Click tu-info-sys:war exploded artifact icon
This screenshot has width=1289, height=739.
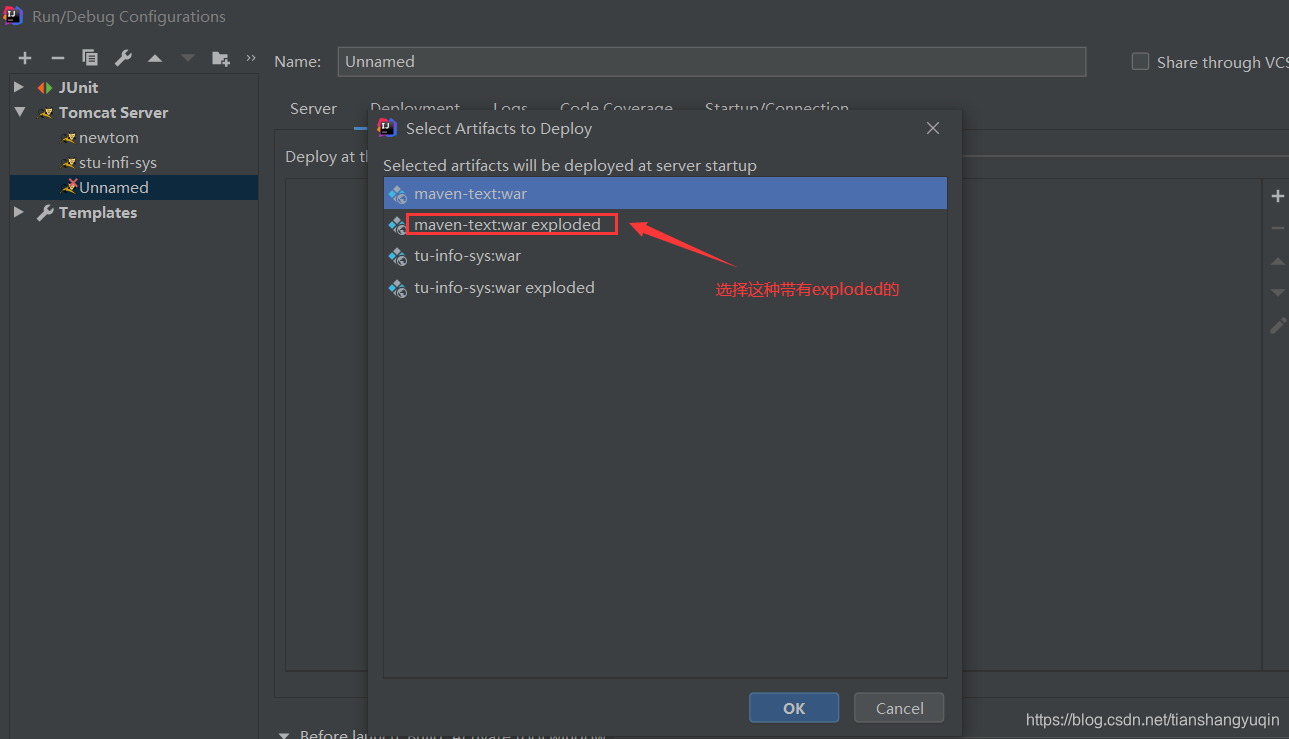pyautogui.click(x=397, y=288)
